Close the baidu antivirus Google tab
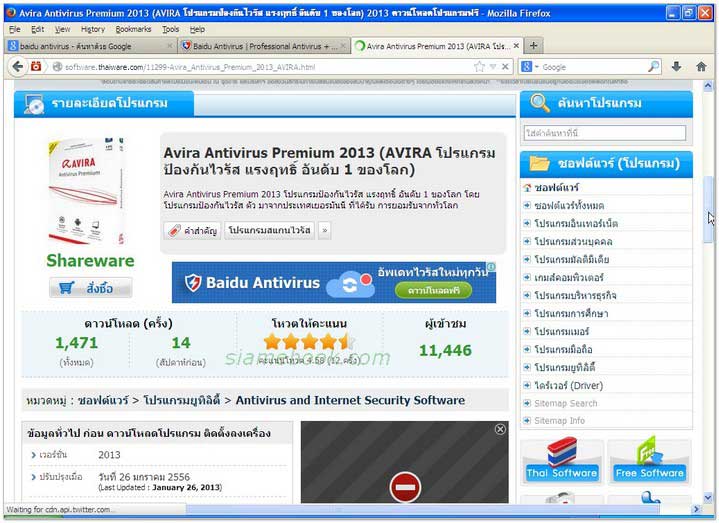719x523 pixels. pyautogui.click(x=170, y=46)
